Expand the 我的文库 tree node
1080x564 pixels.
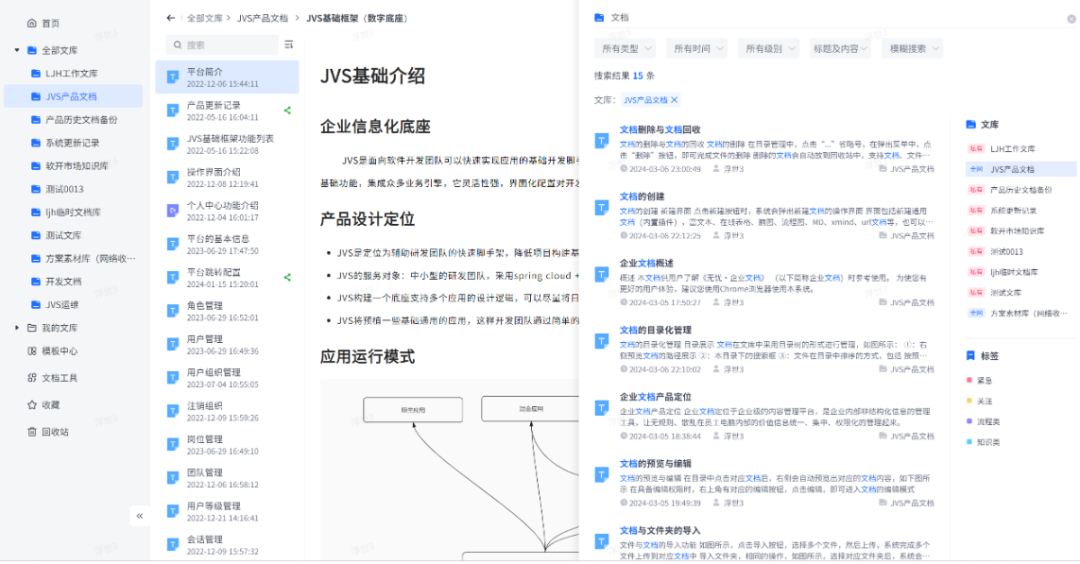[17, 328]
